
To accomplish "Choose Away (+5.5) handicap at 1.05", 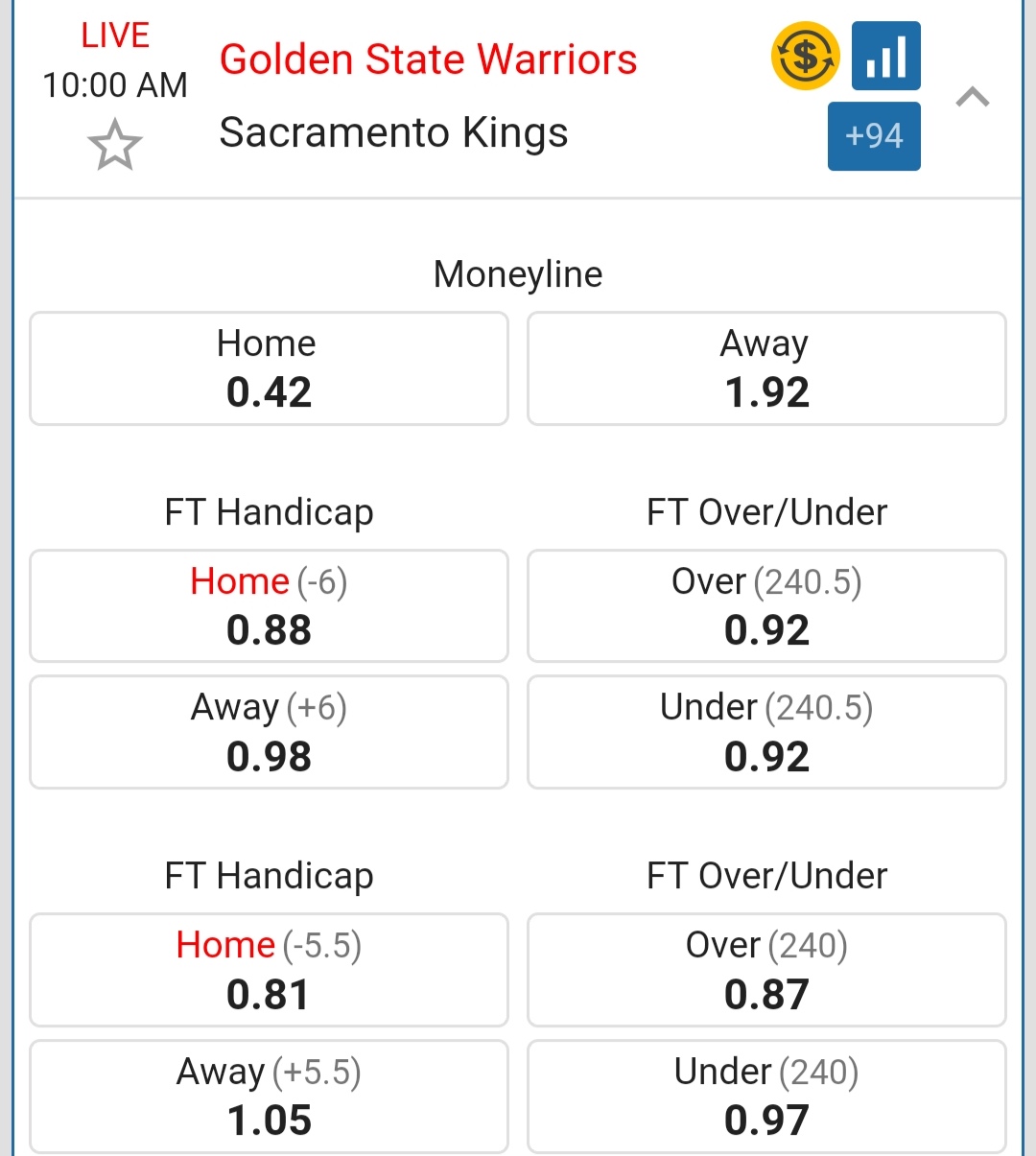I will pos(269,1097).
